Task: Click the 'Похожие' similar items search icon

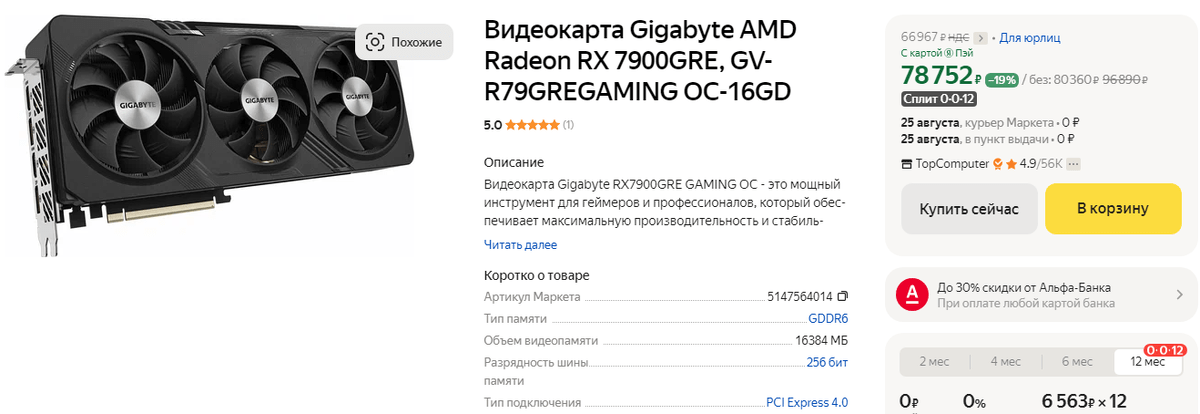Action: pyautogui.click(x=376, y=42)
